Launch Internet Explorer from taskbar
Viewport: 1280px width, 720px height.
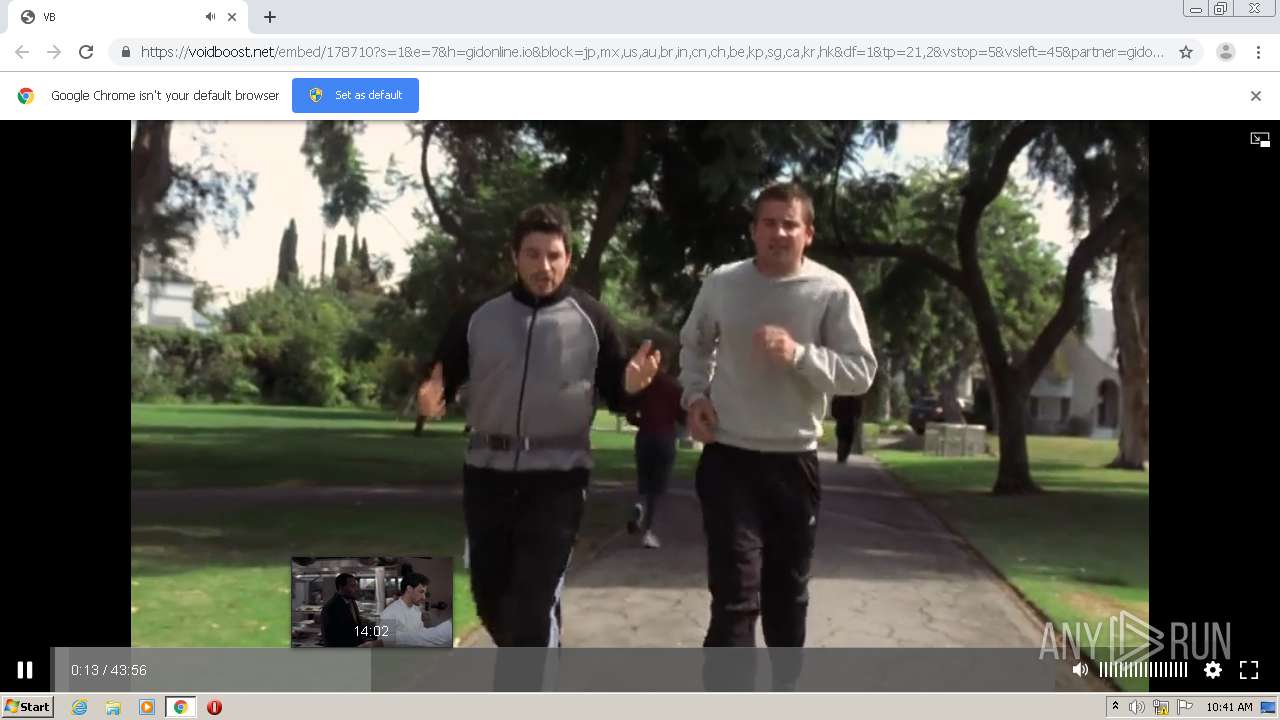point(80,707)
